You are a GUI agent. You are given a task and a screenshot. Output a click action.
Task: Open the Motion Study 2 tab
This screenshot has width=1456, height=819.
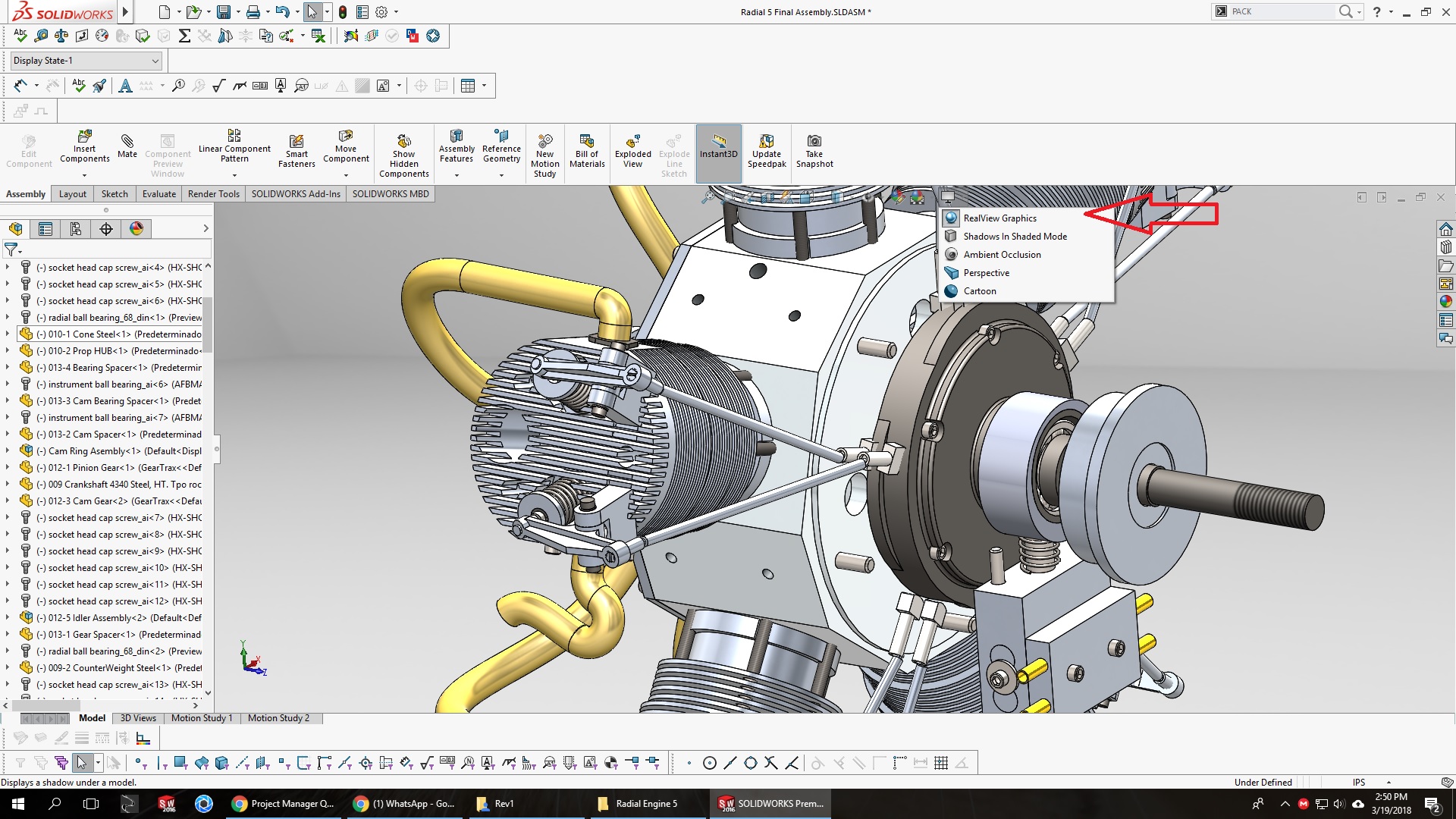[x=278, y=718]
